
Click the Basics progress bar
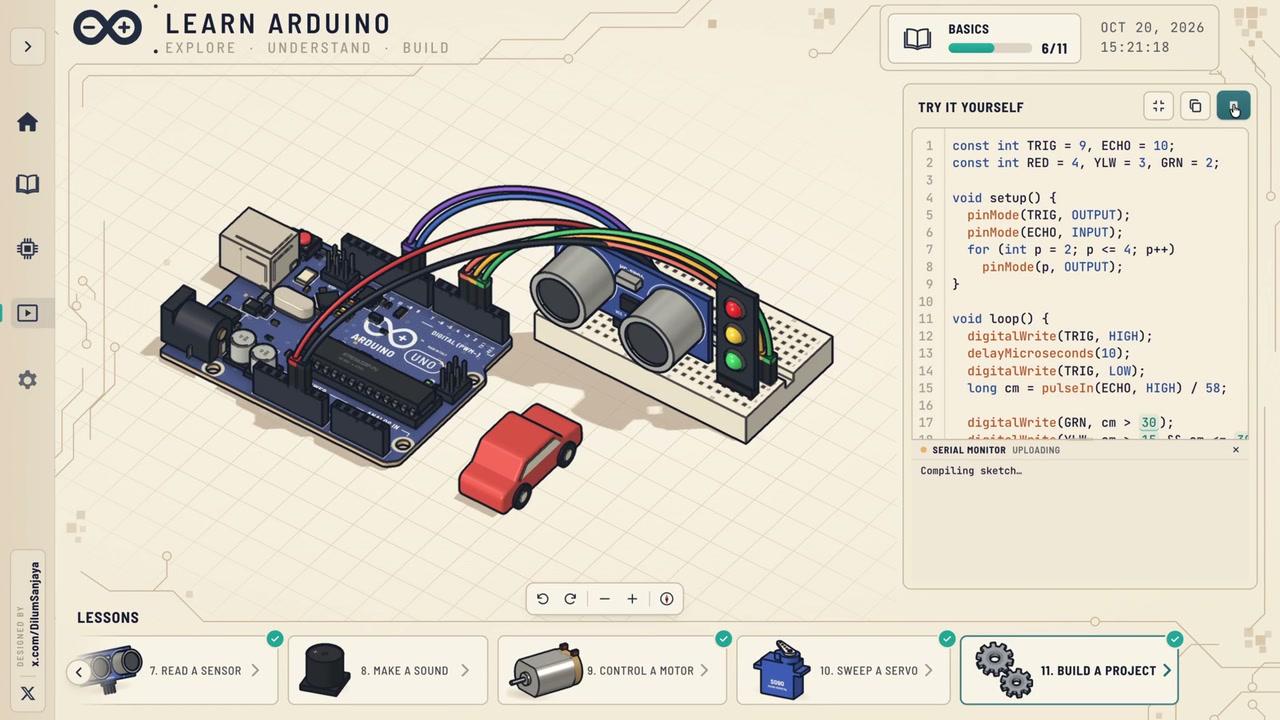(x=989, y=48)
